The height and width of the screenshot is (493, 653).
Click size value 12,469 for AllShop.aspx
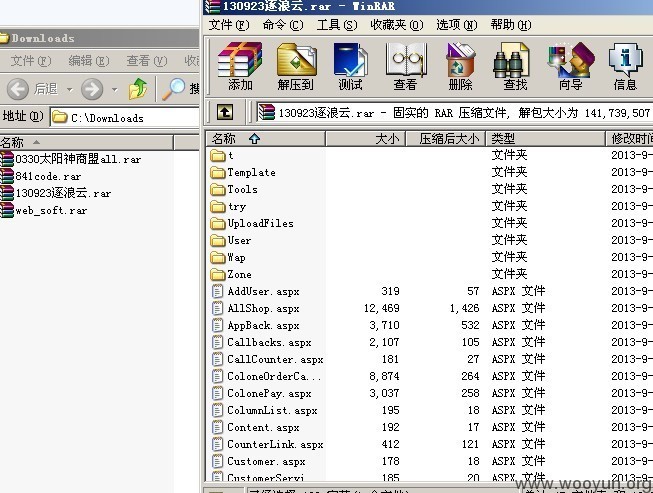pyautogui.click(x=381, y=308)
